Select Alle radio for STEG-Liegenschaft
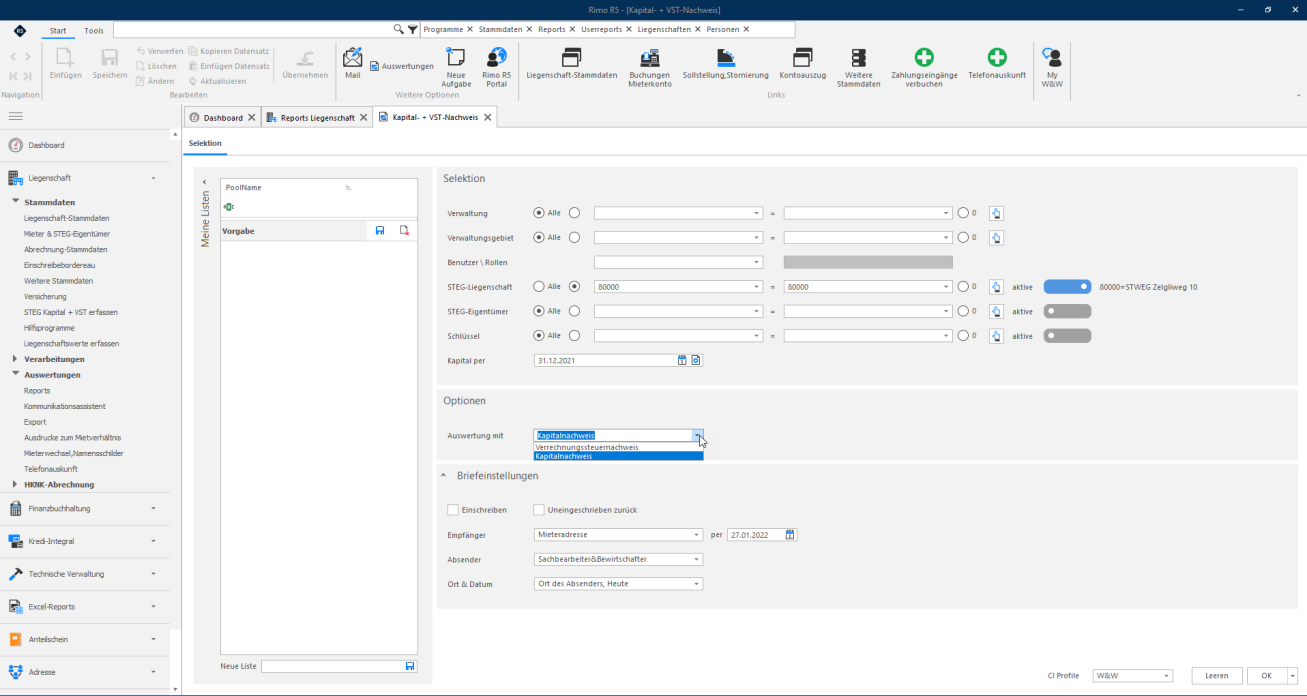 [539, 286]
